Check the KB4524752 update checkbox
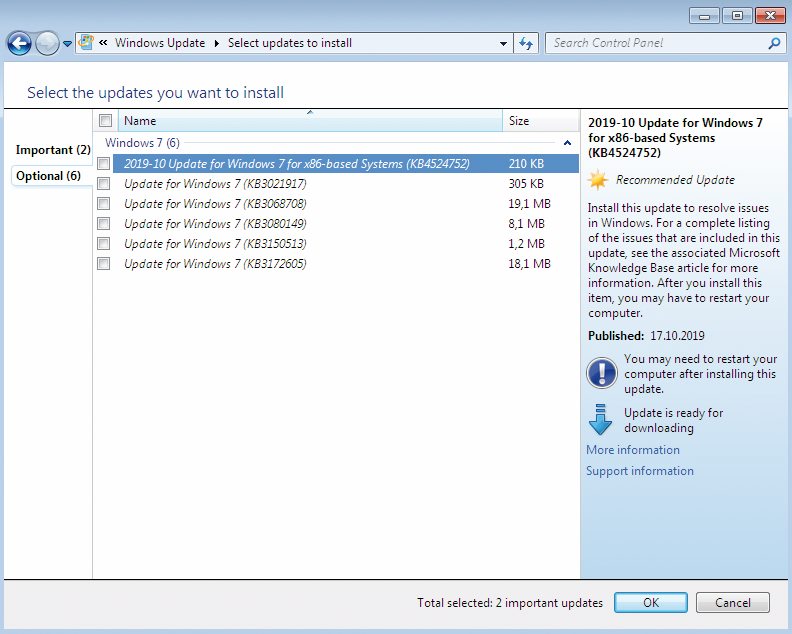 pos(104,164)
